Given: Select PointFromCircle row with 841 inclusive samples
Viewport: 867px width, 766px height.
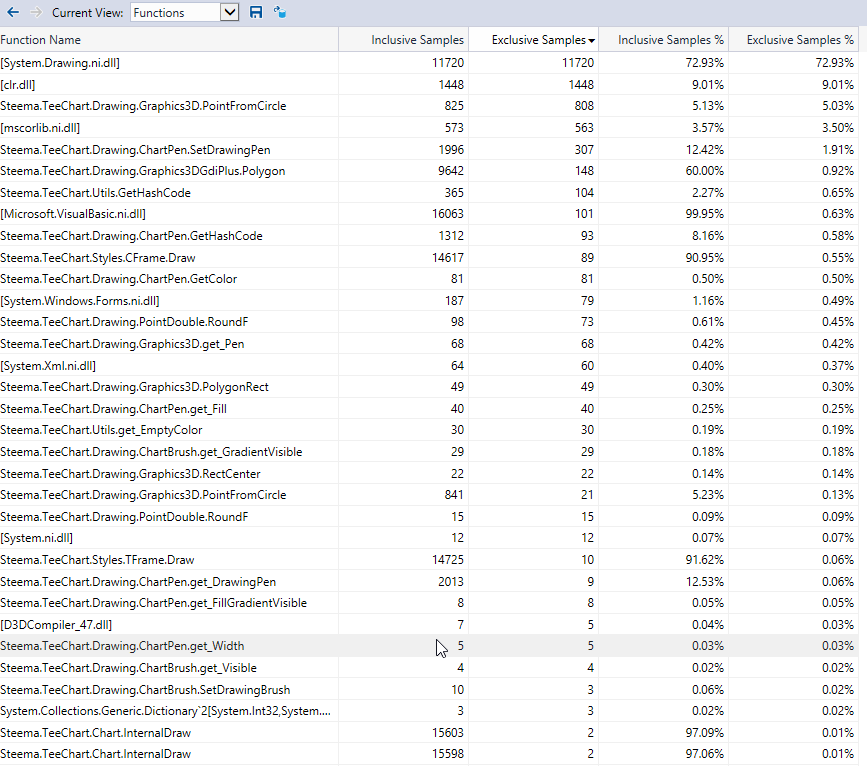Looking at the screenshot, I should (x=429, y=495).
